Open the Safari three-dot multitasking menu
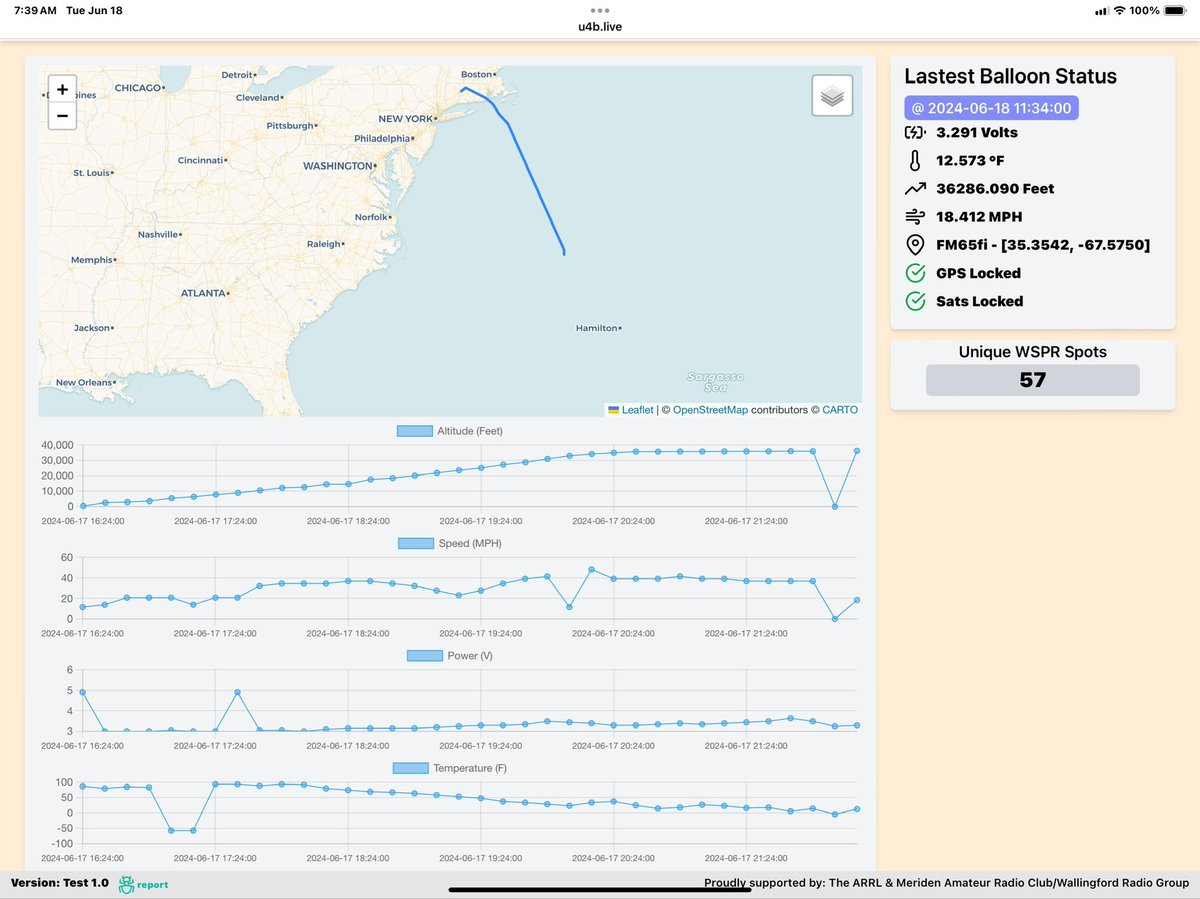 [x=600, y=11]
